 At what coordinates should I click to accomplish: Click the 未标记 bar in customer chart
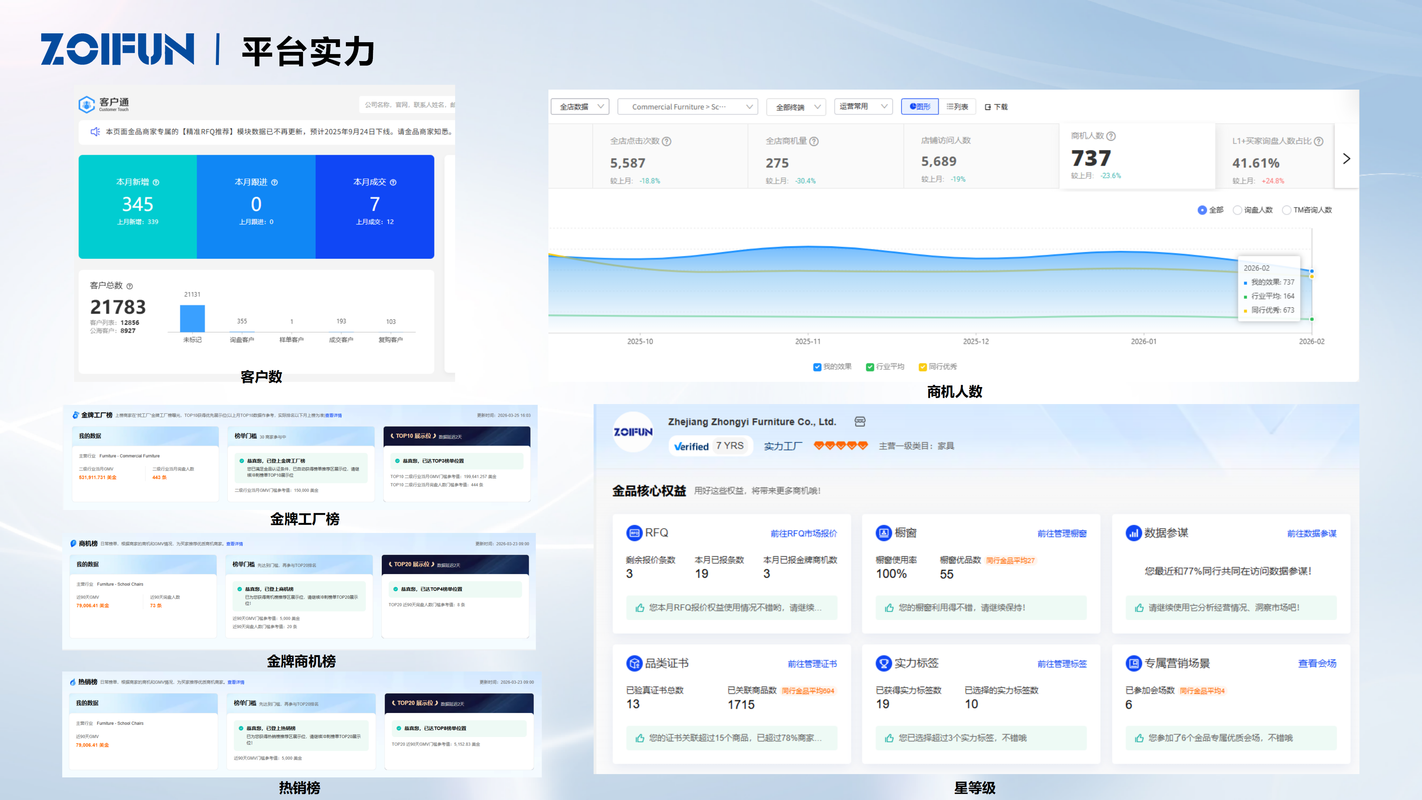[x=193, y=318]
